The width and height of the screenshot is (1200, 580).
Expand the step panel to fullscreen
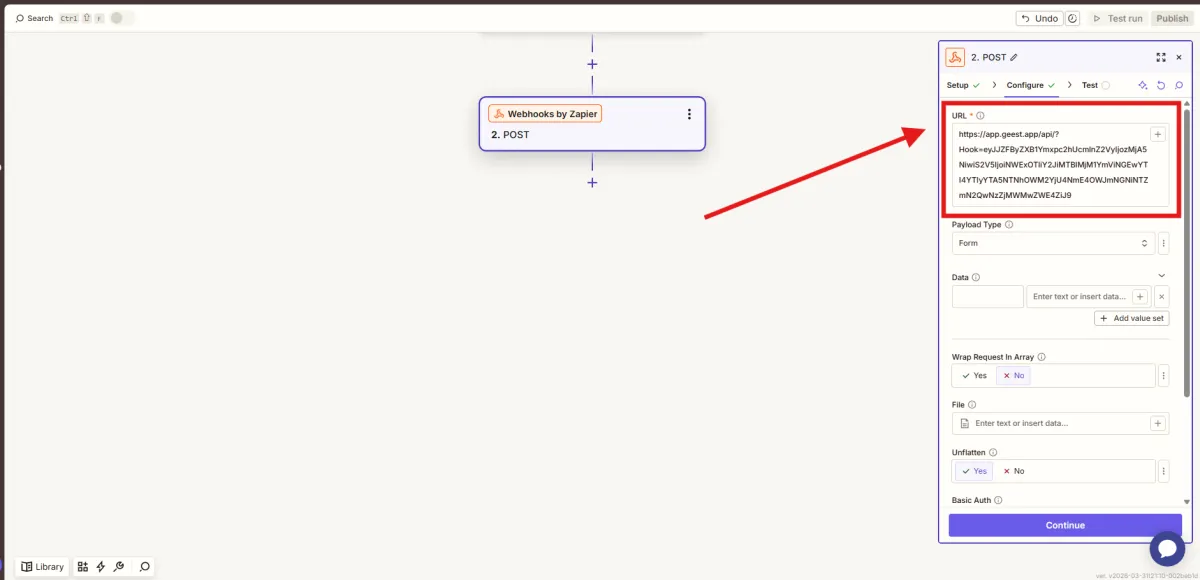point(1161,57)
